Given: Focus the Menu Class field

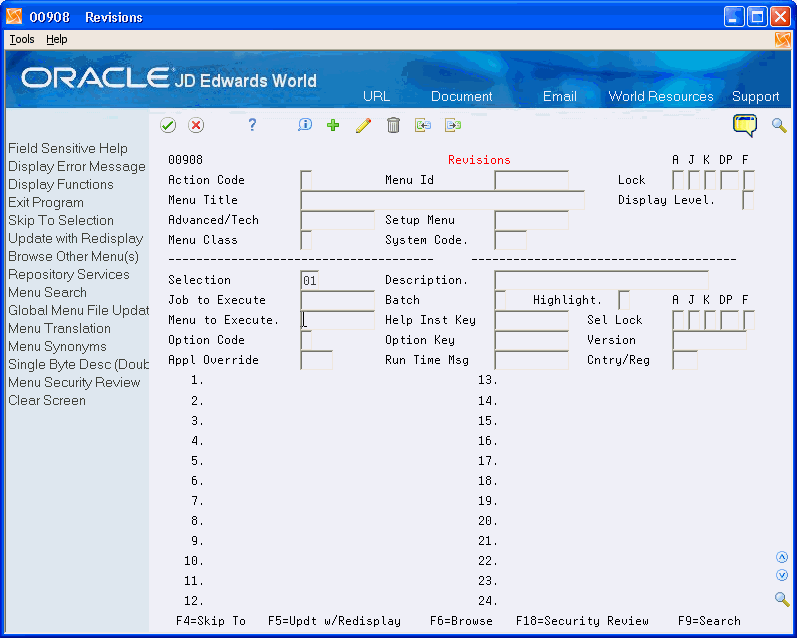Looking at the screenshot, I should coord(306,240).
